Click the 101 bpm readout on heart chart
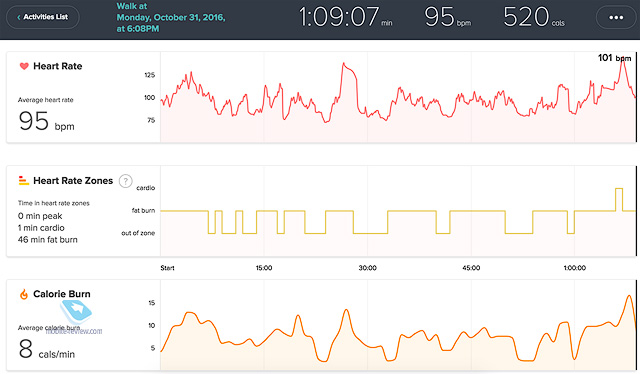Viewport: 640px width, 374px height. click(x=614, y=58)
